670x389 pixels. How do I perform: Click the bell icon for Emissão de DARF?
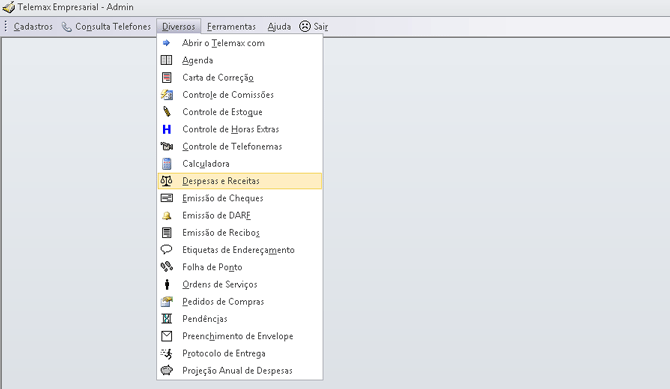[167, 216]
